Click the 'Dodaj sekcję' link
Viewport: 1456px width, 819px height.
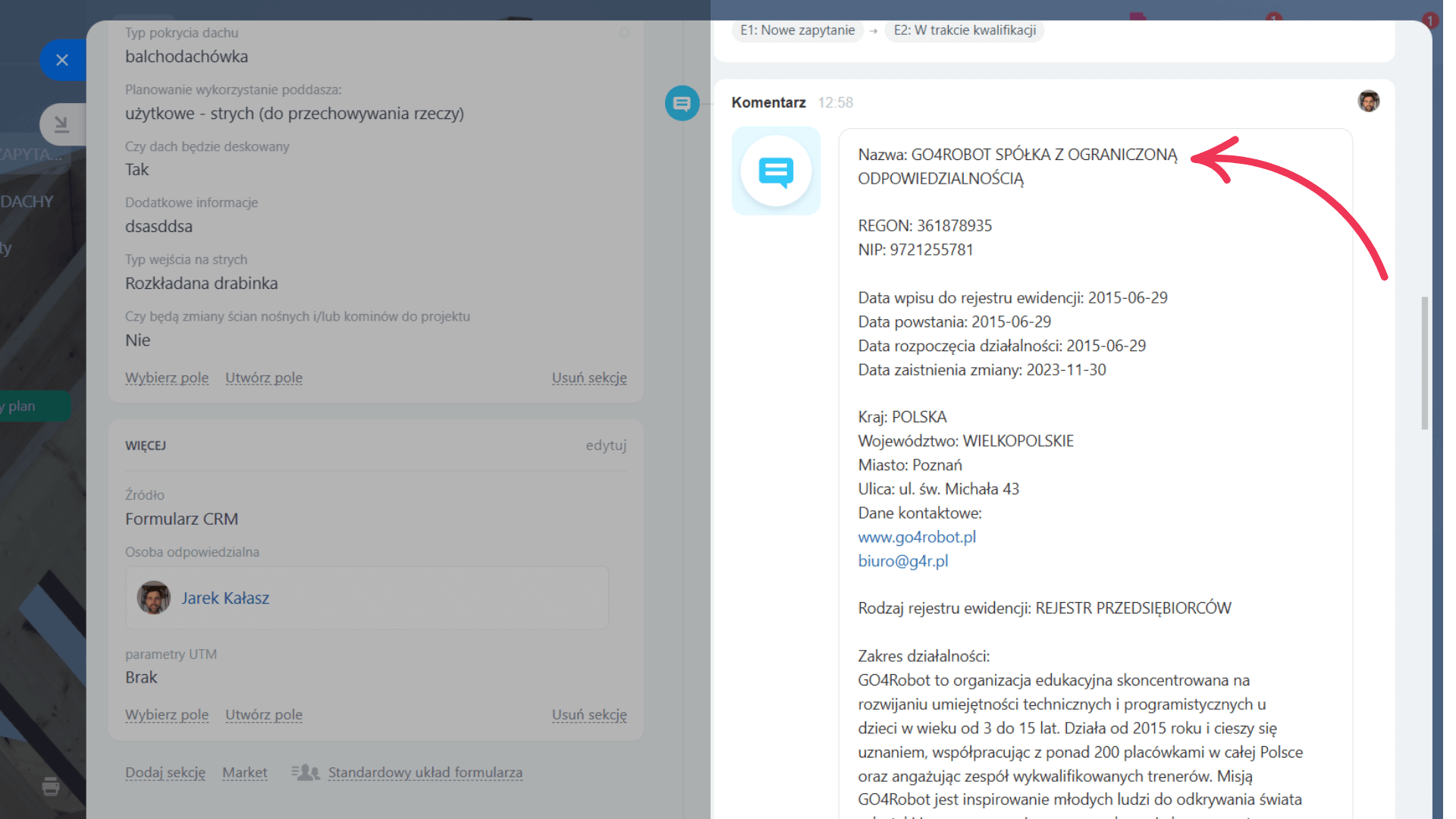click(165, 772)
